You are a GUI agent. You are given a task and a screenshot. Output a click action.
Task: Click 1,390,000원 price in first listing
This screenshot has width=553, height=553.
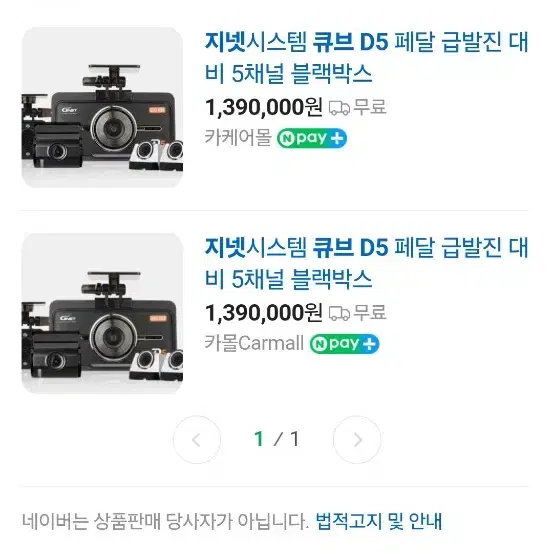coord(263,107)
